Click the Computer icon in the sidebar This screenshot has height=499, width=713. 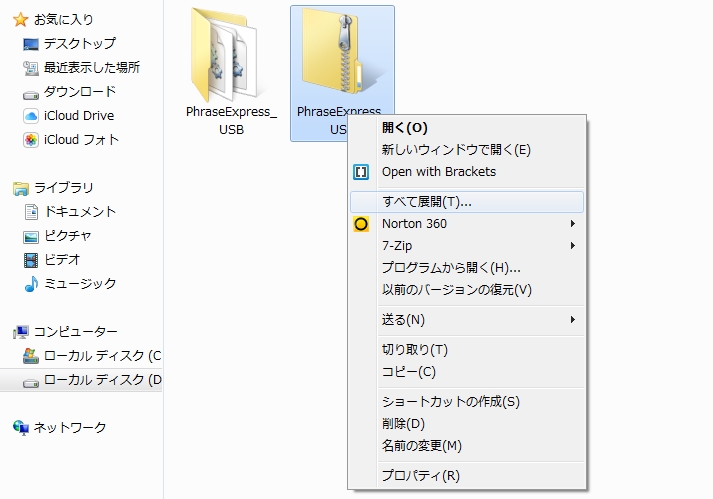21,332
